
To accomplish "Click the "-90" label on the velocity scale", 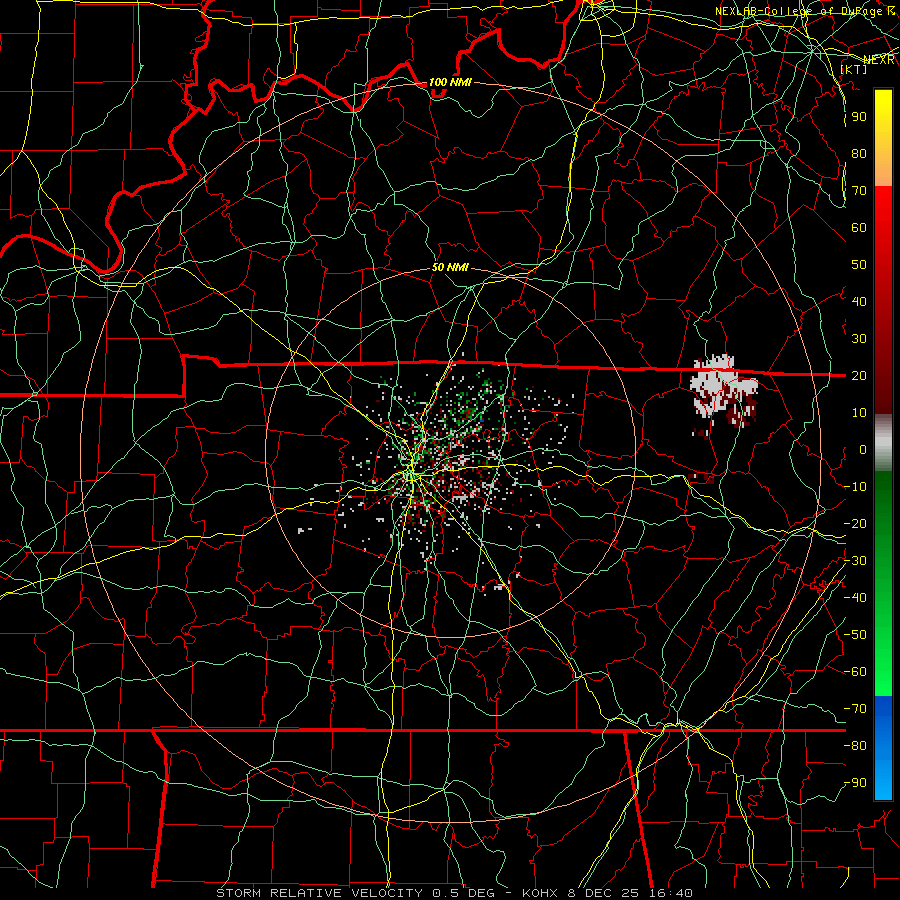I will point(856,783).
